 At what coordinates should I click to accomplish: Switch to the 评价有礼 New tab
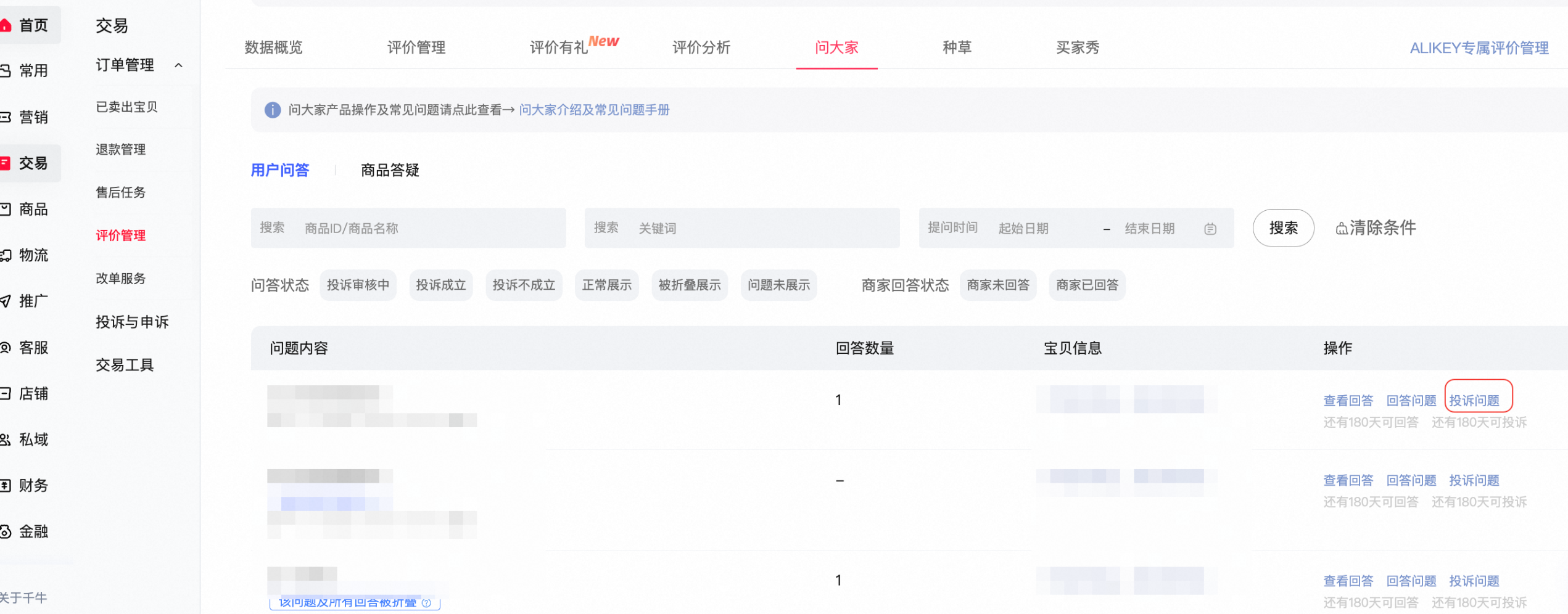pyautogui.click(x=574, y=46)
